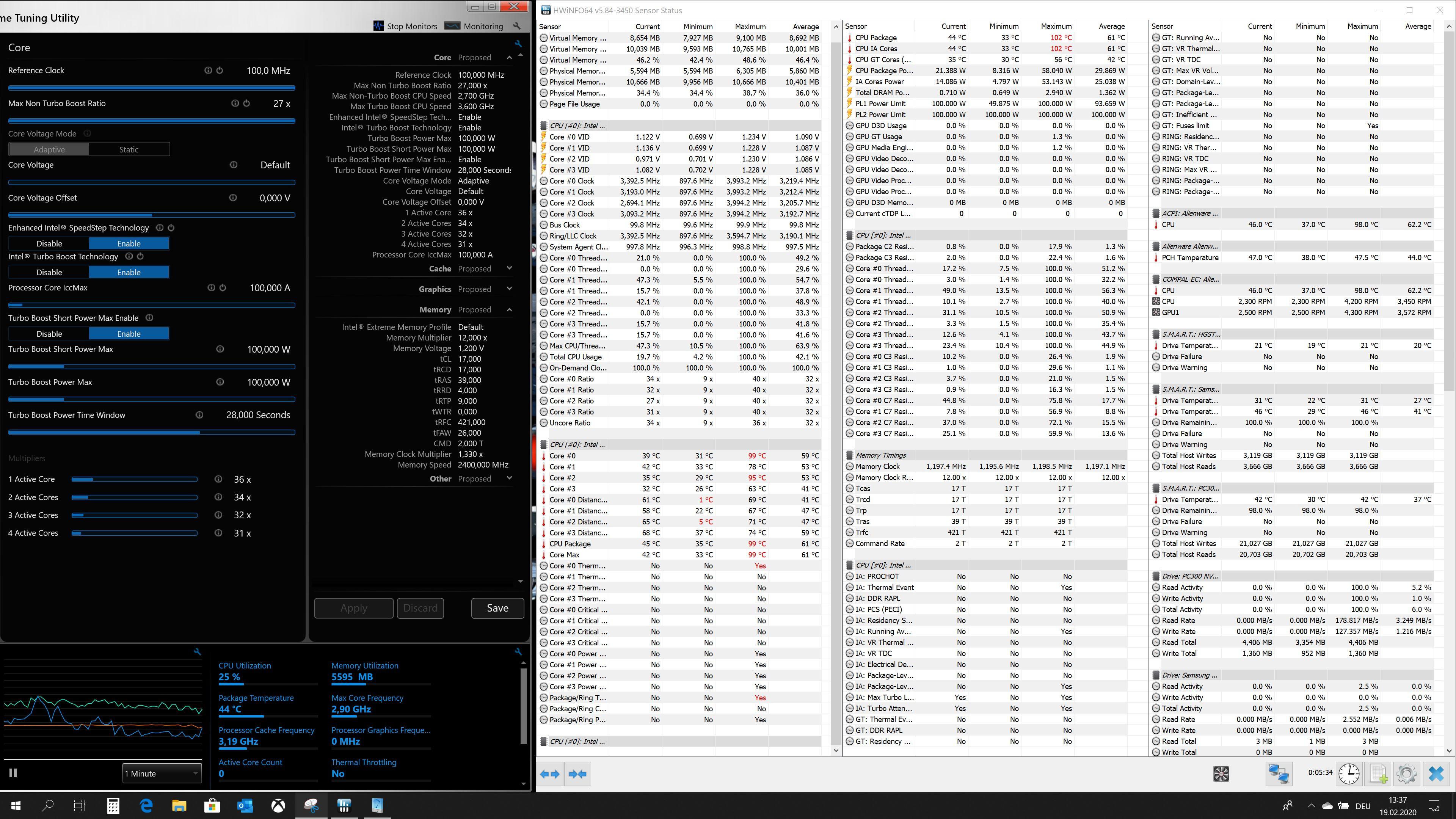Click the network remote monitoring icon

tap(1279, 774)
